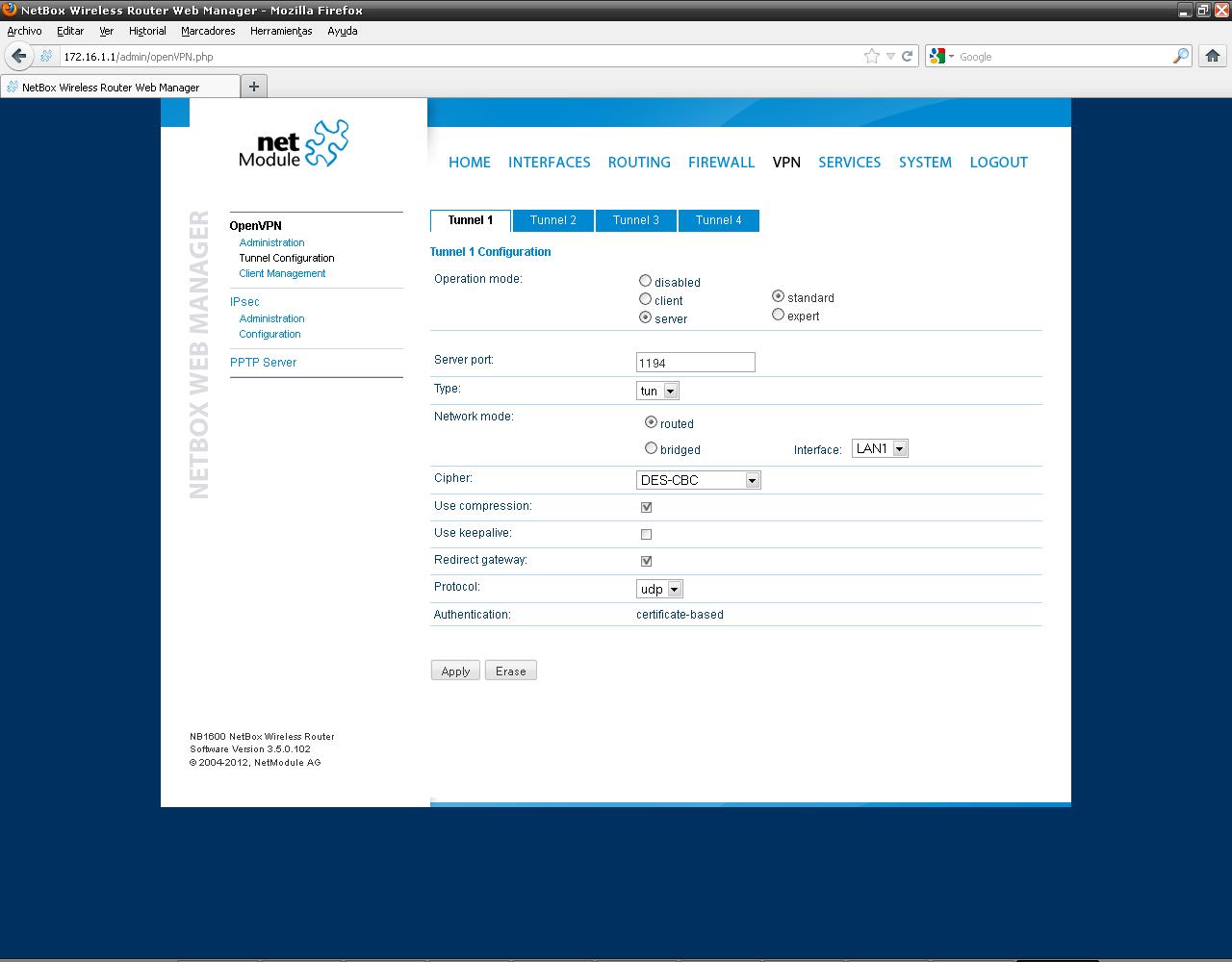The image size is (1232, 962).
Task: Open the address bar history dropdown arrow
Action: (890, 56)
